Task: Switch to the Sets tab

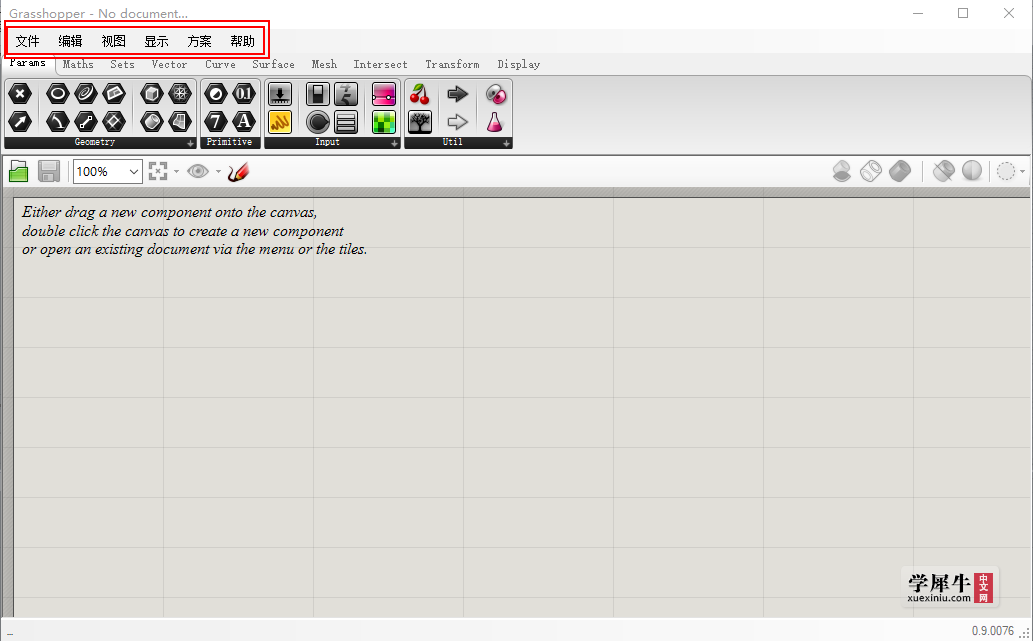Action: 123,65
